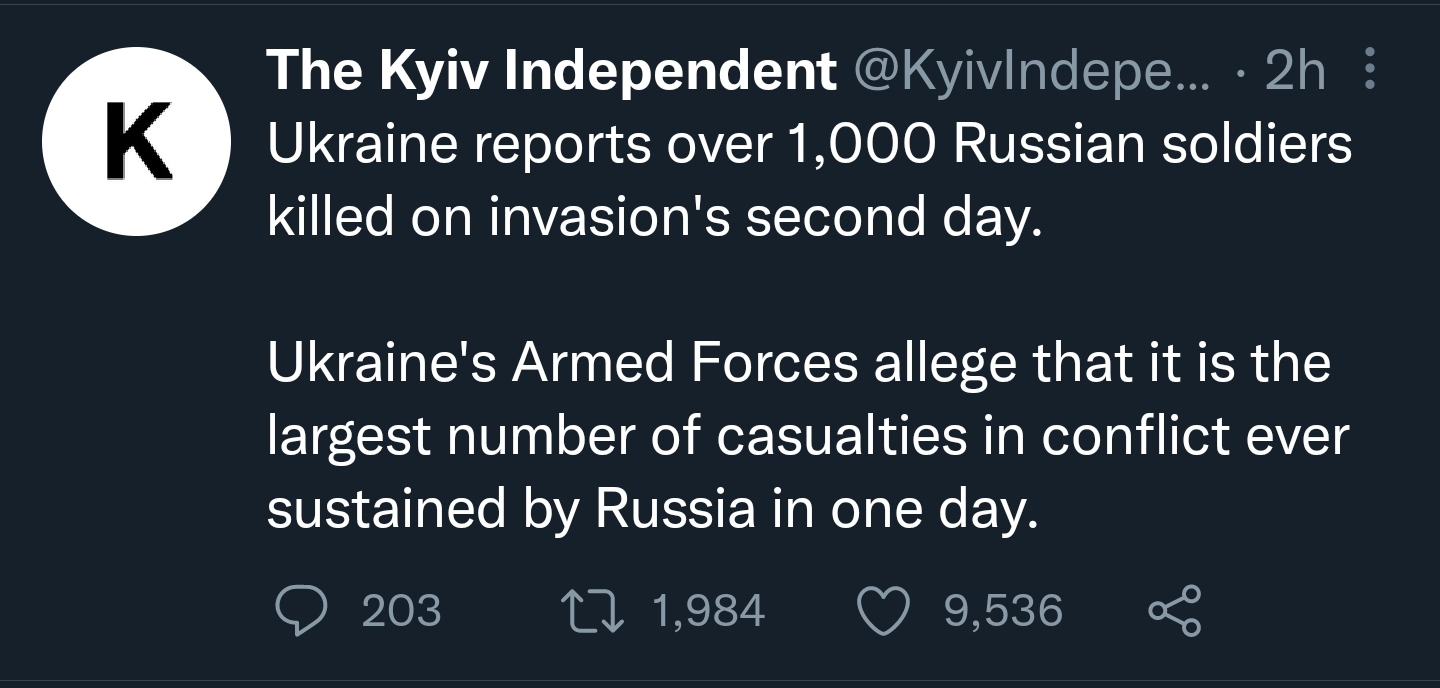The image size is (1440, 688).
Task: Click the "2h" tweet timestamp
Action: 1294,72
